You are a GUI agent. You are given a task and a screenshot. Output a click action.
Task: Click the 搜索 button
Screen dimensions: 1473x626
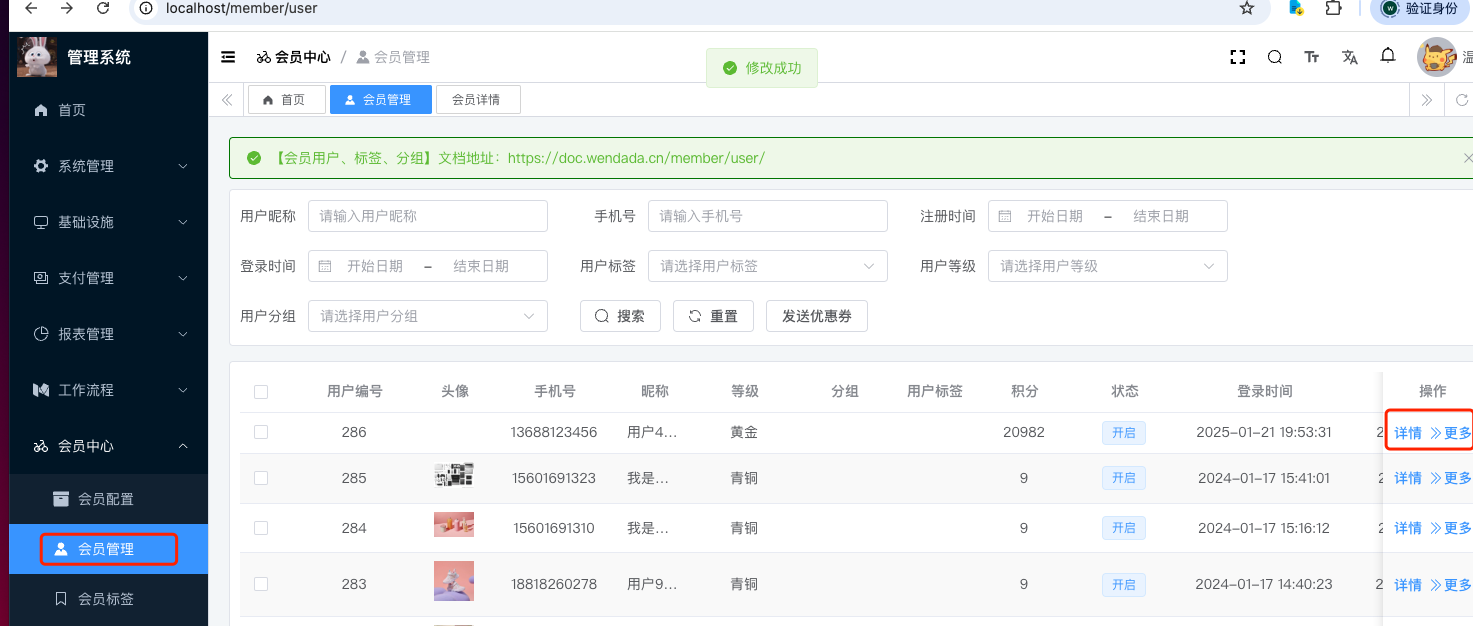pos(620,316)
